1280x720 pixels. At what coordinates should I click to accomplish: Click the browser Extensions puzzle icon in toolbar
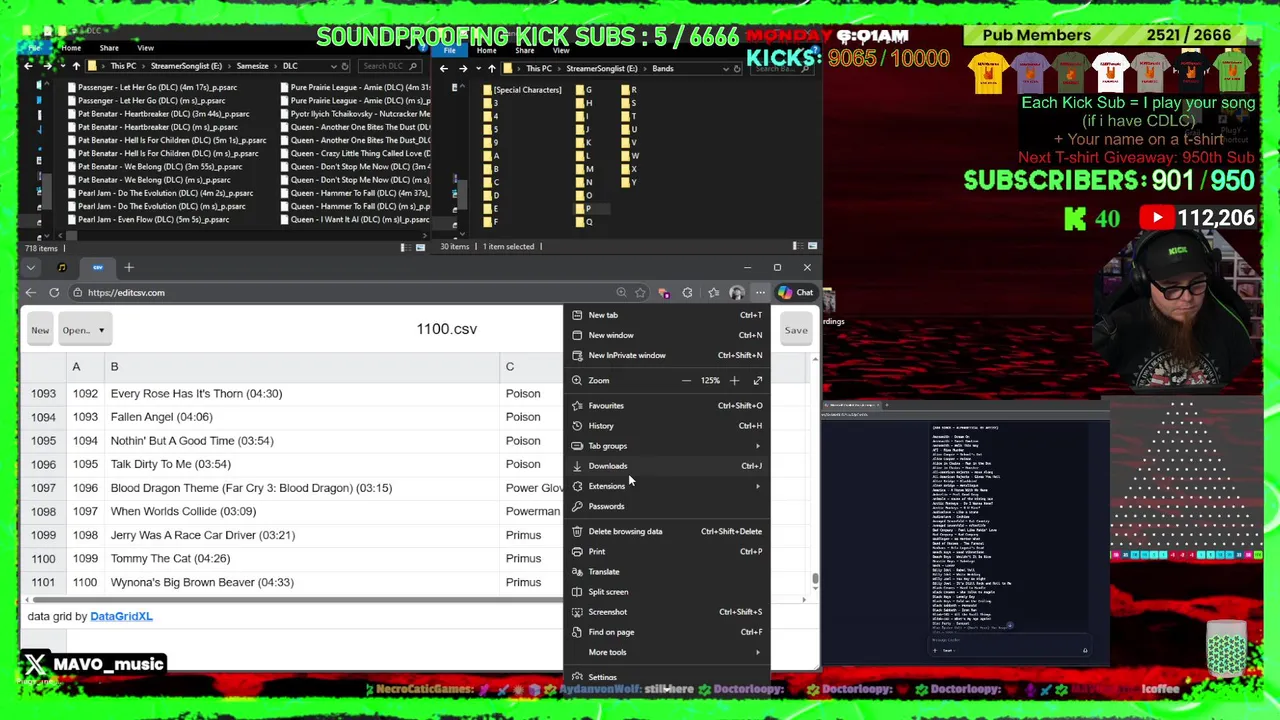click(x=687, y=293)
